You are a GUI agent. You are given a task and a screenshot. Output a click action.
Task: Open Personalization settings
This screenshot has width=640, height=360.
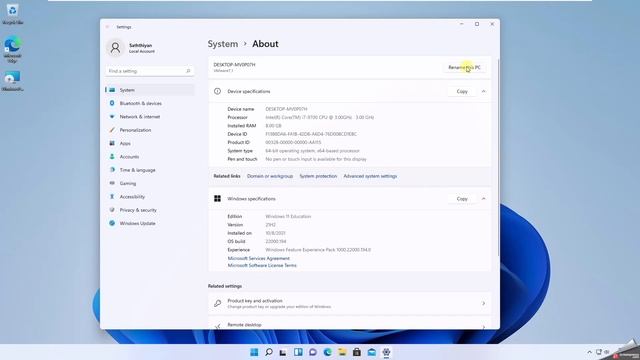click(149, 130)
